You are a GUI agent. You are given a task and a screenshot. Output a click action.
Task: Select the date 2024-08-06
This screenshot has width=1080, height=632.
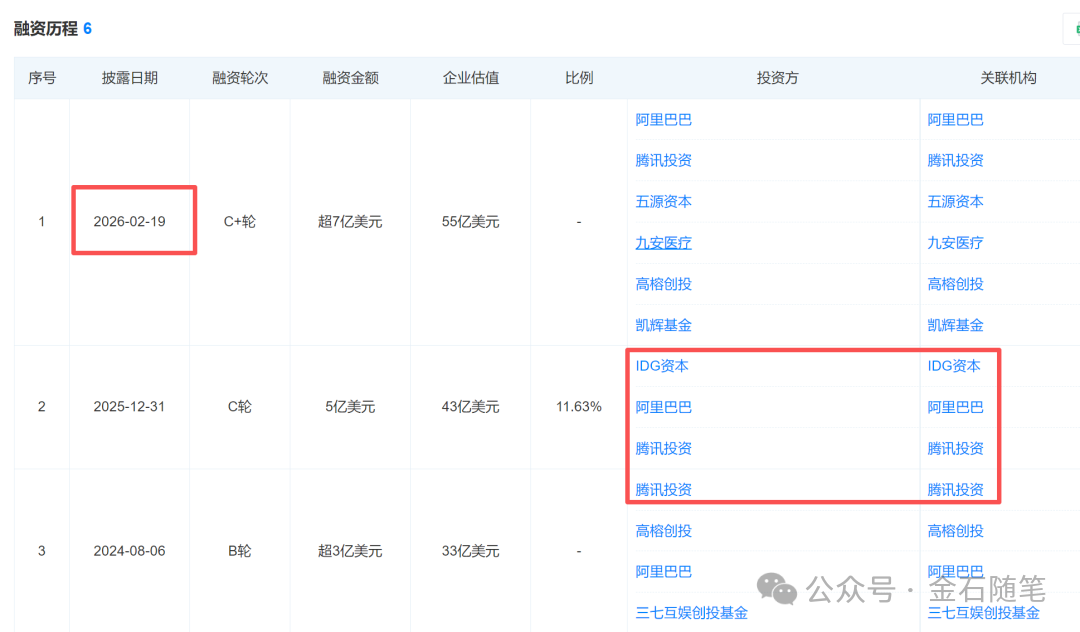coord(129,551)
